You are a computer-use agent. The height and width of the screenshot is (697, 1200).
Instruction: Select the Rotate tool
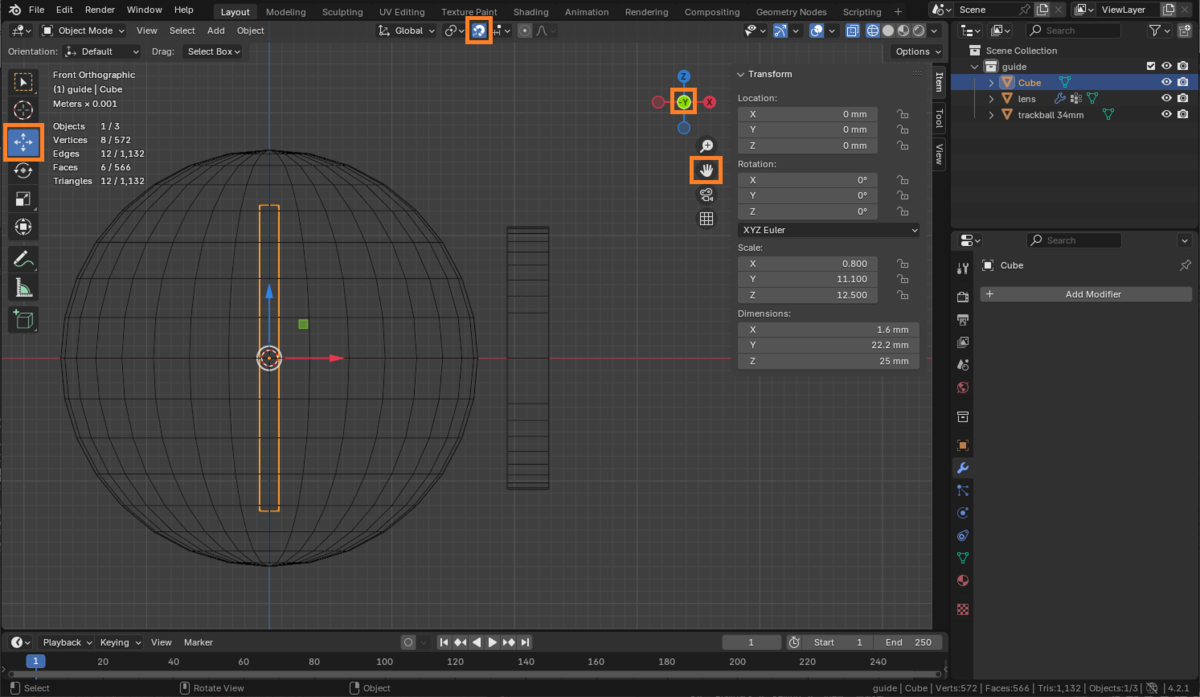(x=23, y=171)
